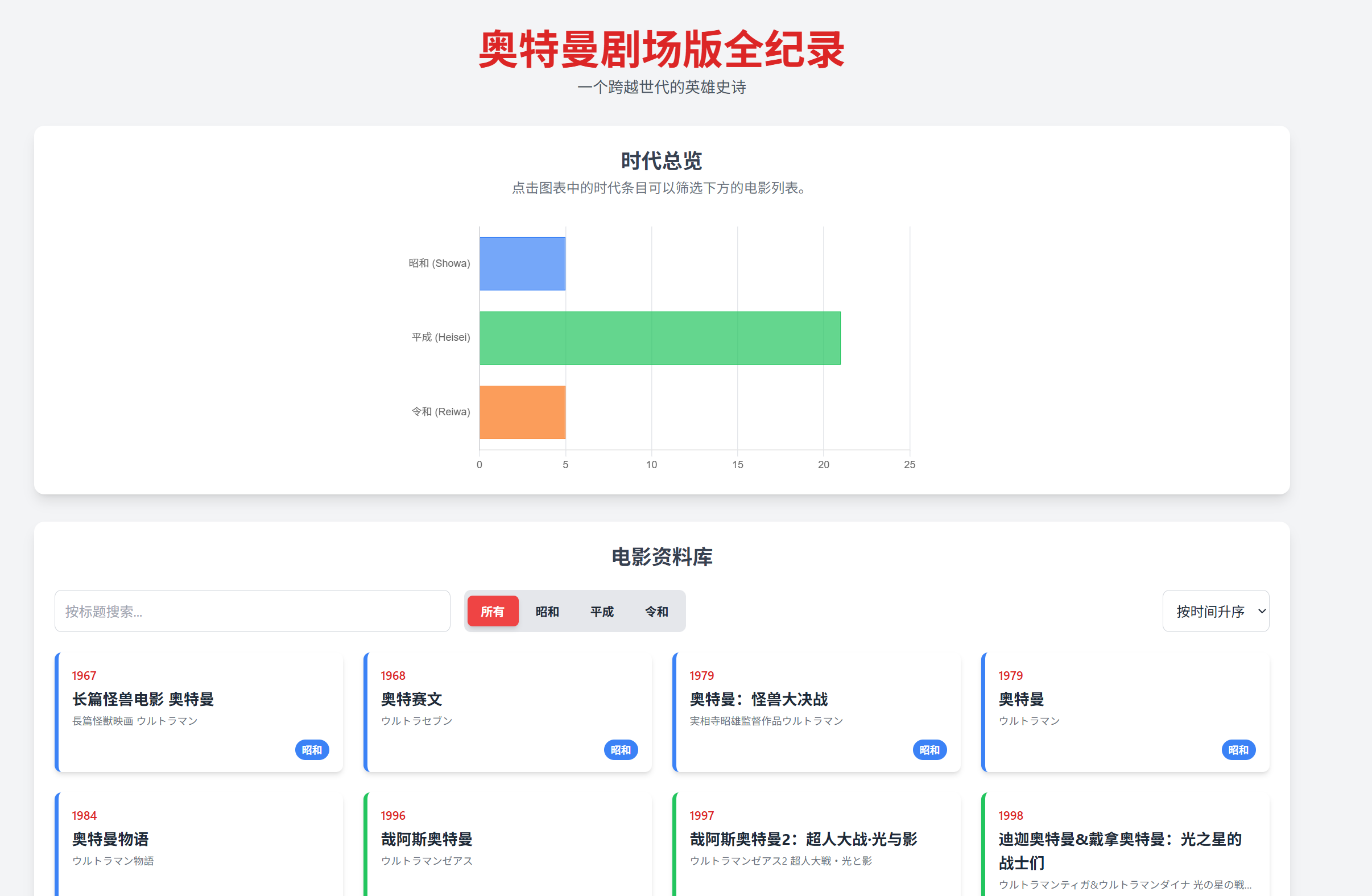Select the 奥特曼：怪兽大决战 card
The width and height of the screenshot is (1372, 896).
coord(816,712)
